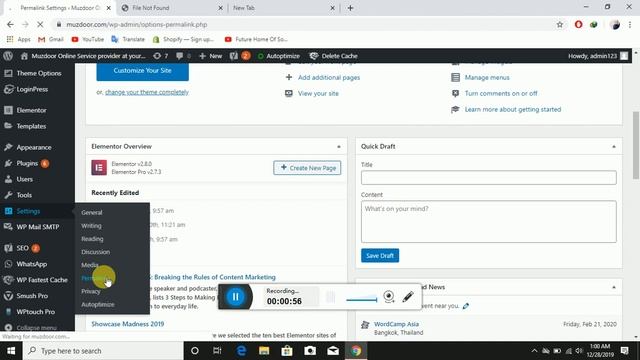Open Microsoft Edge from taskbar

tap(241, 351)
